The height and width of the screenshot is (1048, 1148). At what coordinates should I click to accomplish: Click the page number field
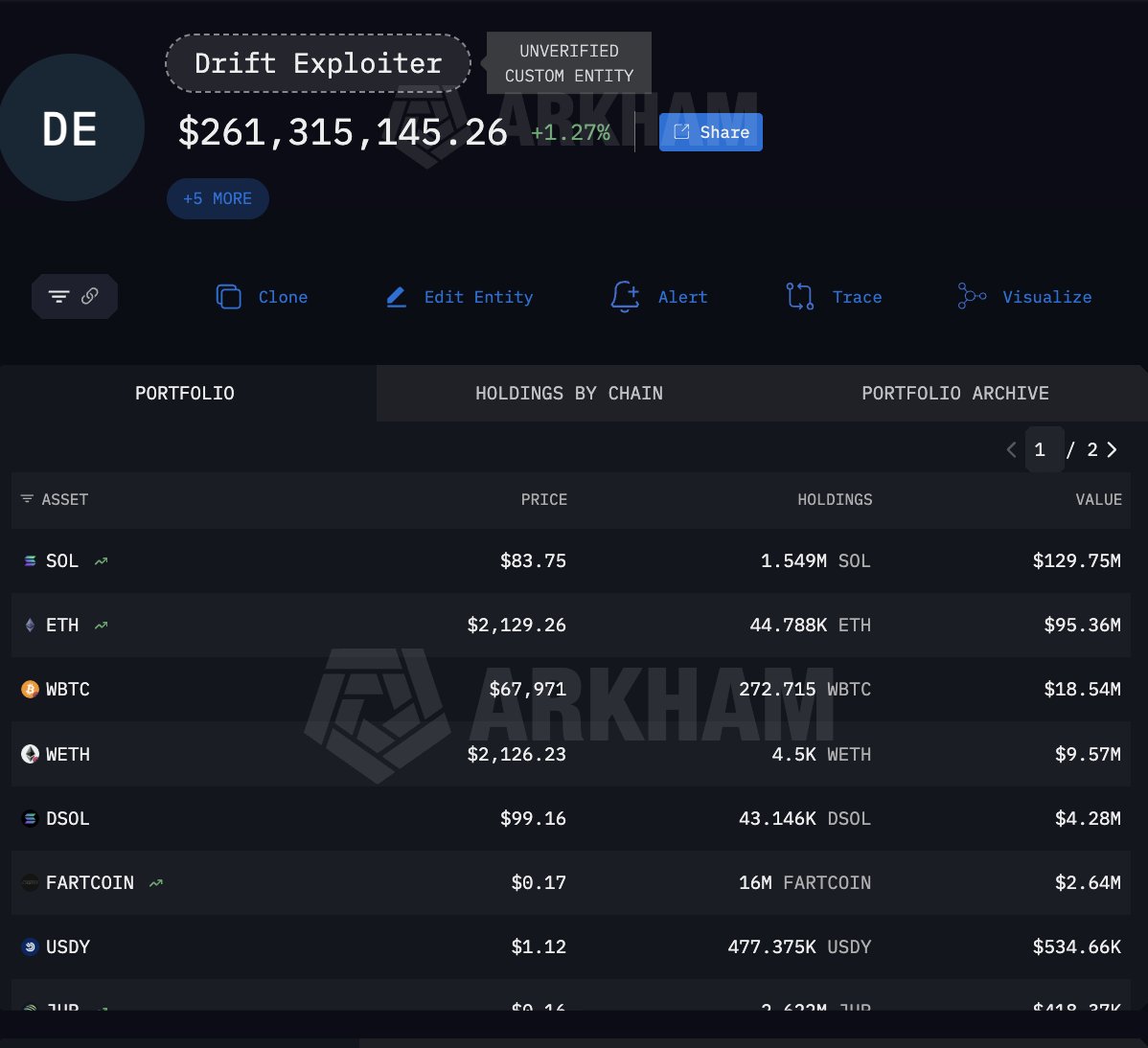1045,449
